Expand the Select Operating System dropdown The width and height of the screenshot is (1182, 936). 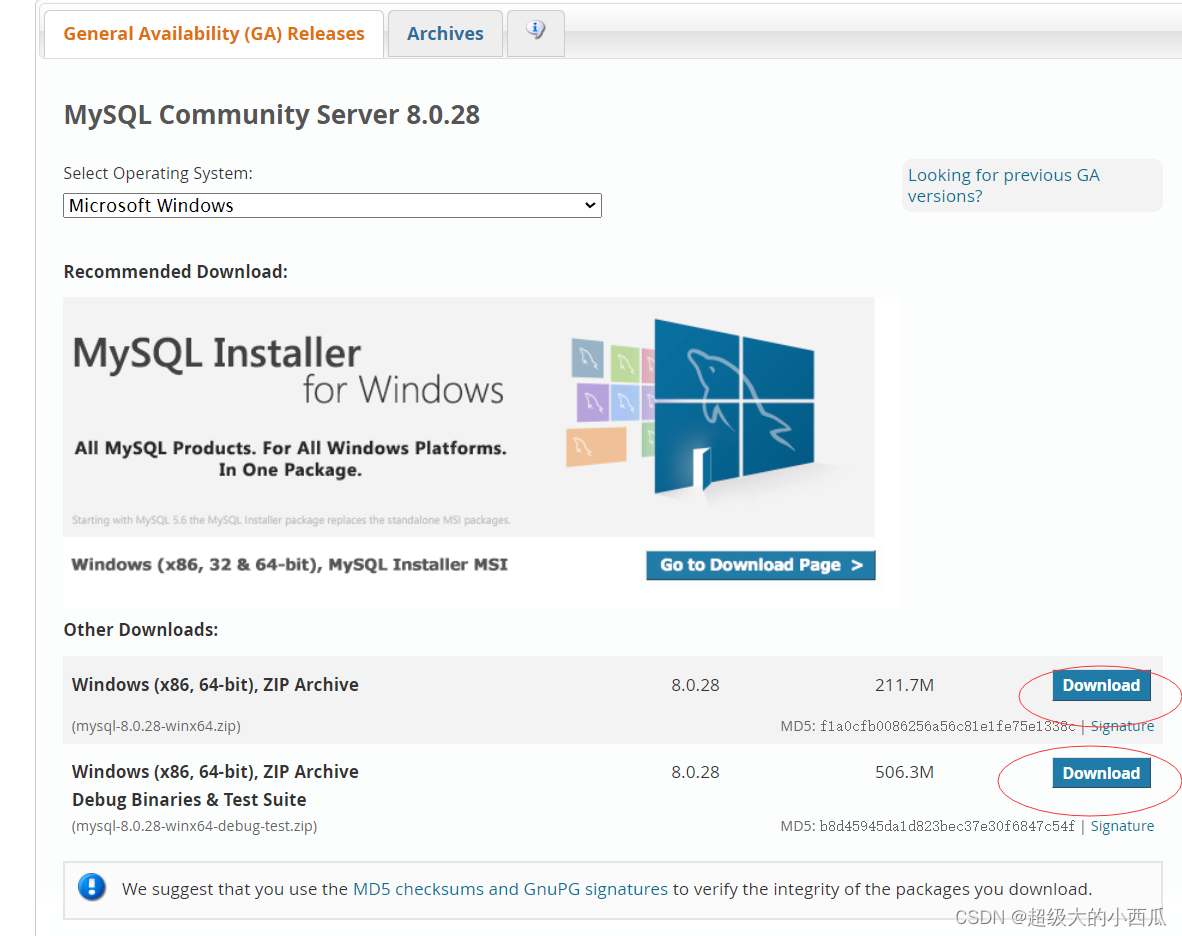pos(332,205)
